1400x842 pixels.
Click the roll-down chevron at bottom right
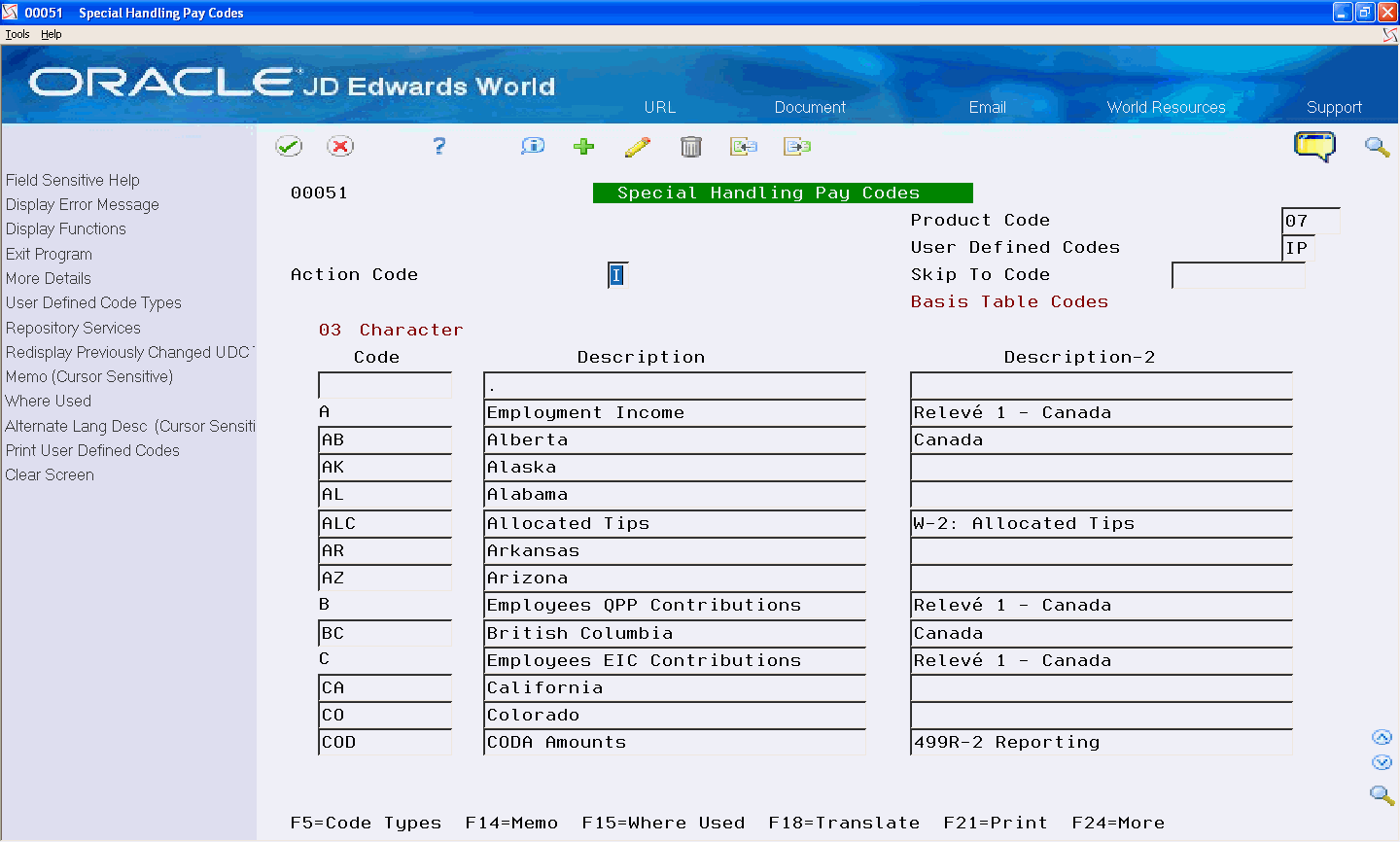(1382, 762)
